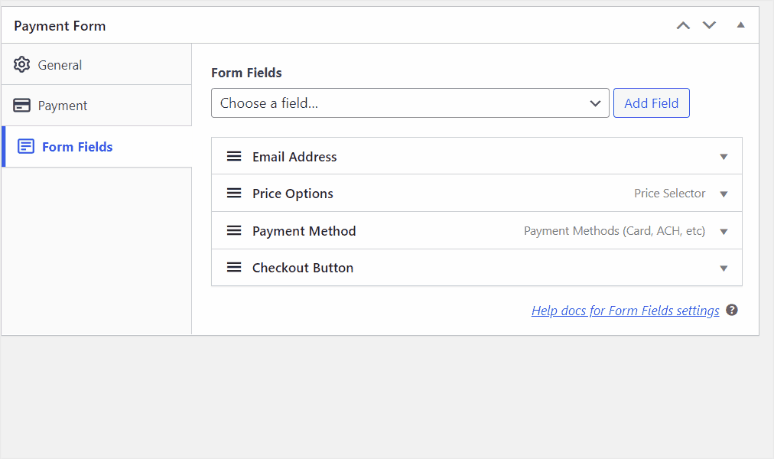Viewport: 774px width, 459px height.
Task: Switch to the General tab
Action: (60, 65)
